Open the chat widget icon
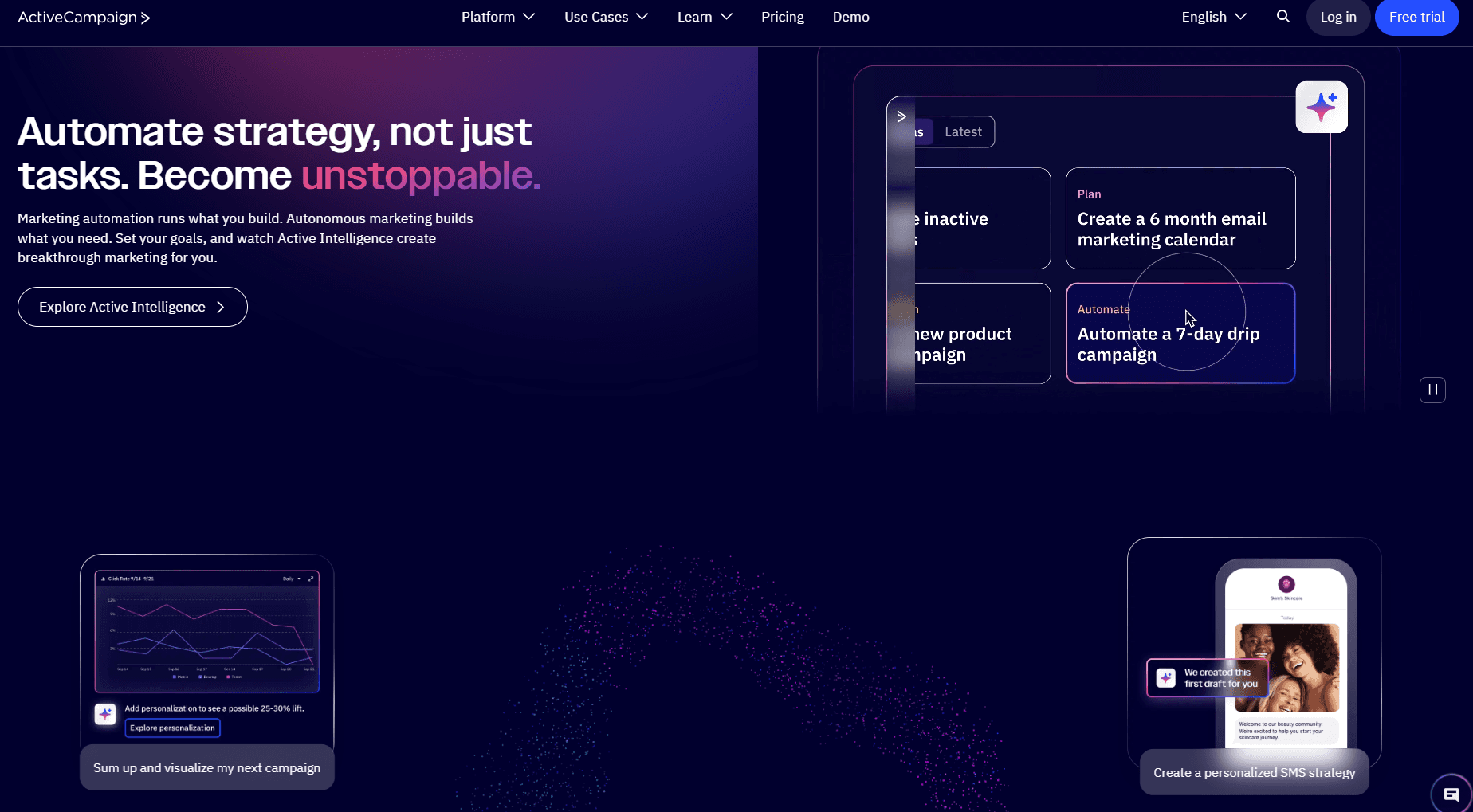 1451,794
